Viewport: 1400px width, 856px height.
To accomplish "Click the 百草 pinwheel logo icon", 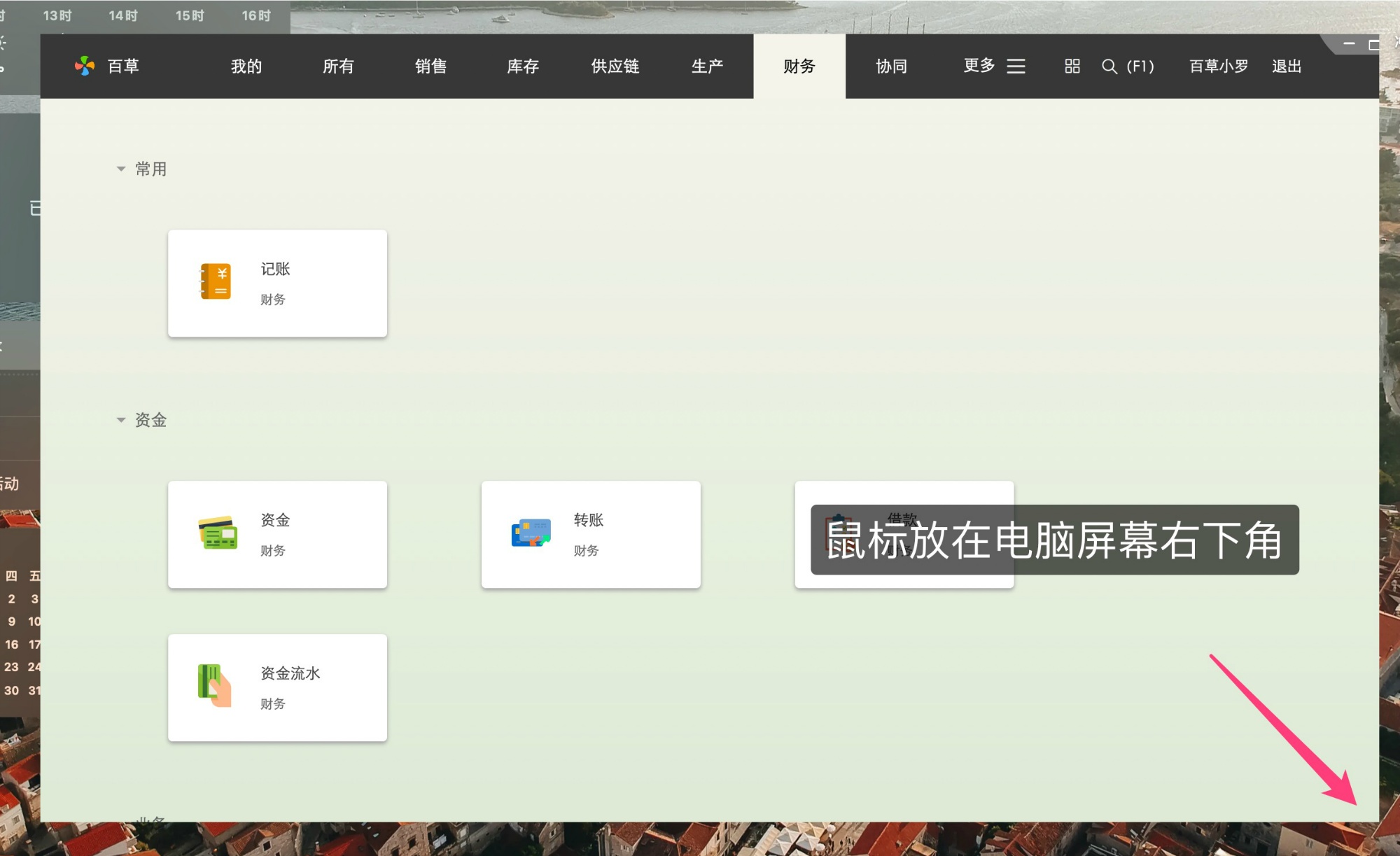I will click(85, 66).
